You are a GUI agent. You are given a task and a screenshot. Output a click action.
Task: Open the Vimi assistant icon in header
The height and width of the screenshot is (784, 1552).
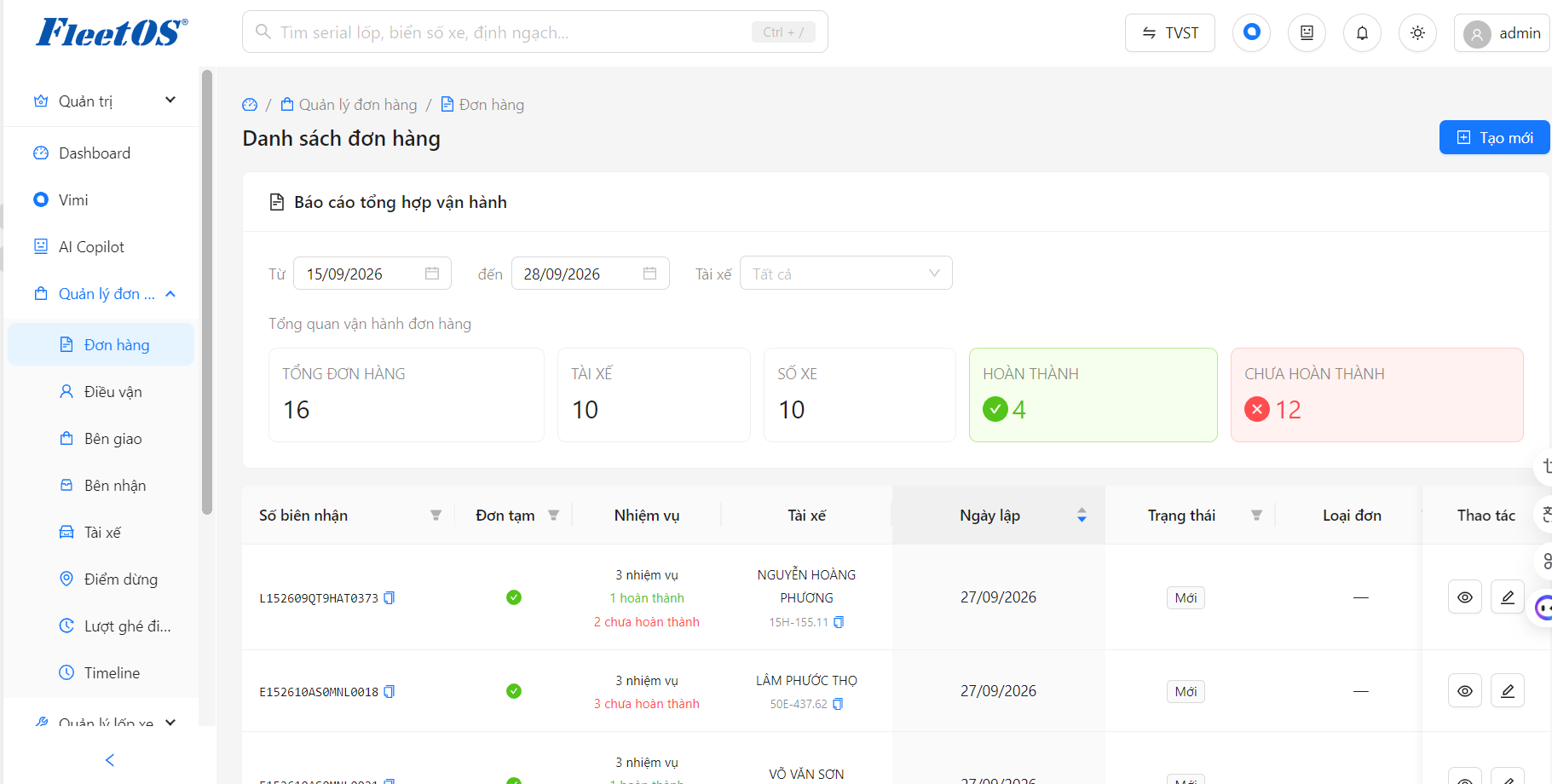tap(1251, 32)
